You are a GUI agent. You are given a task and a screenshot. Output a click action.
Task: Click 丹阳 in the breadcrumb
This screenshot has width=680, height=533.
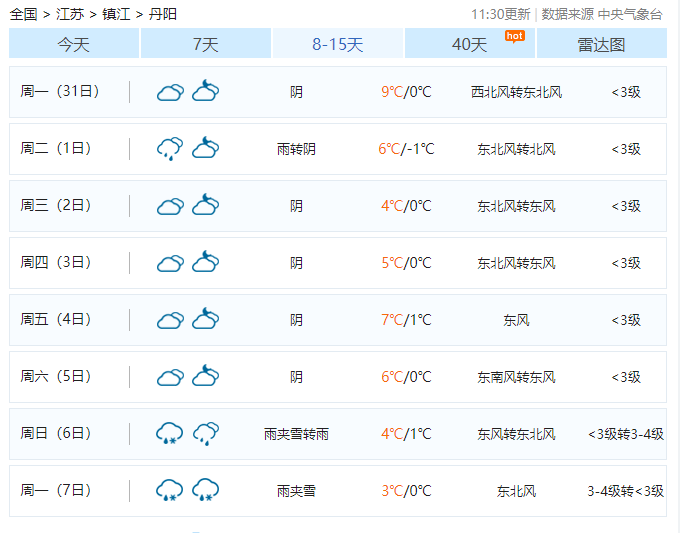(163, 14)
